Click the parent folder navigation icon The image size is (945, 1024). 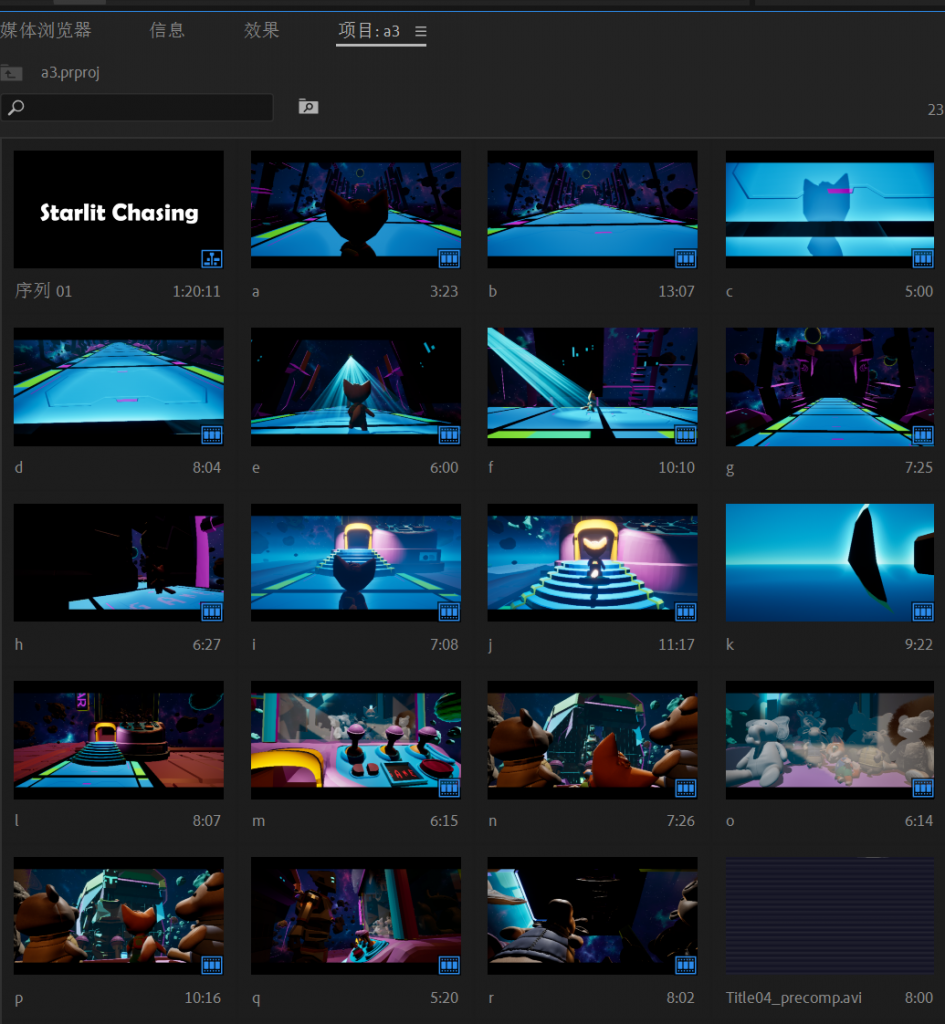click(x=11, y=72)
